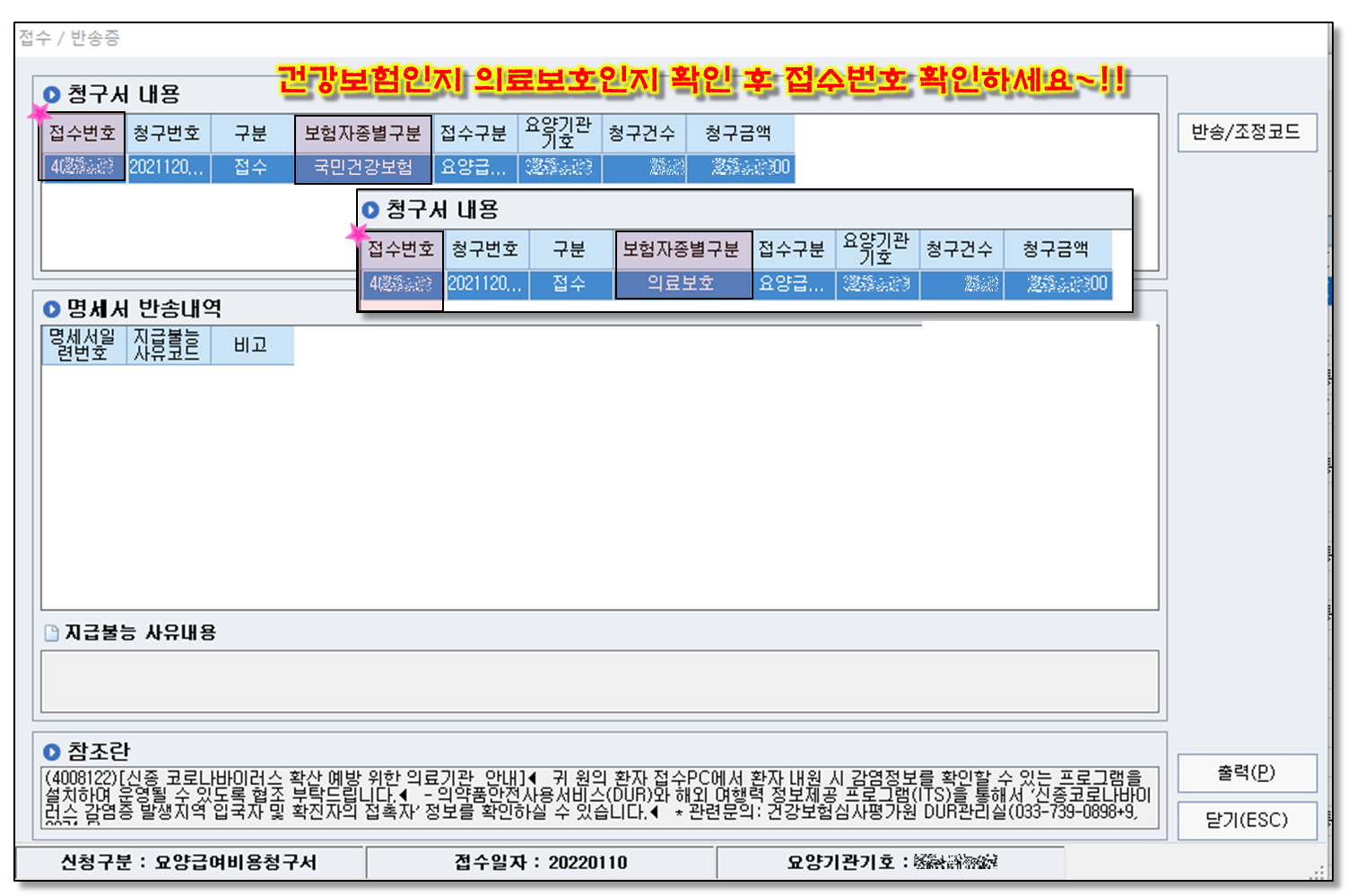Screen dimensions: 1348x896
Task: Click the blue bullet icon beside 명세서 반송내역
Action: [52, 309]
